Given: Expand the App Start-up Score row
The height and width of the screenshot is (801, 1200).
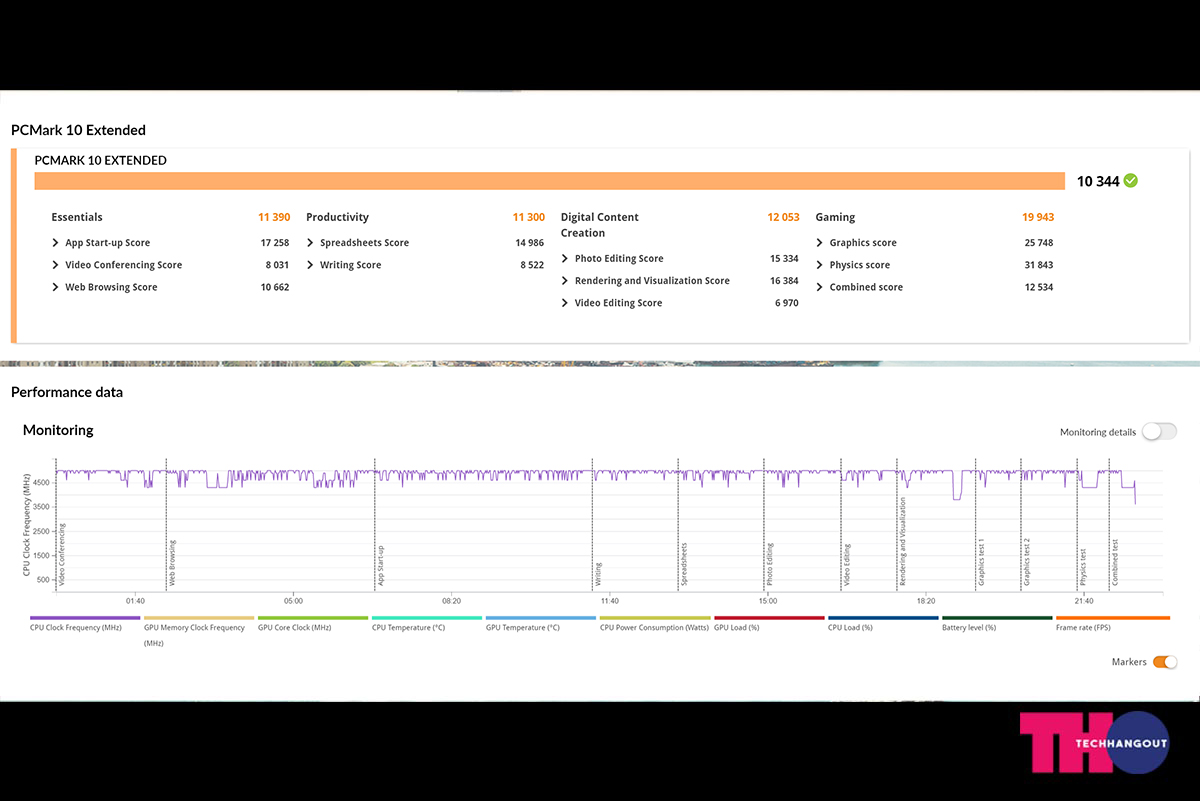Looking at the screenshot, I should click(x=55, y=243).
